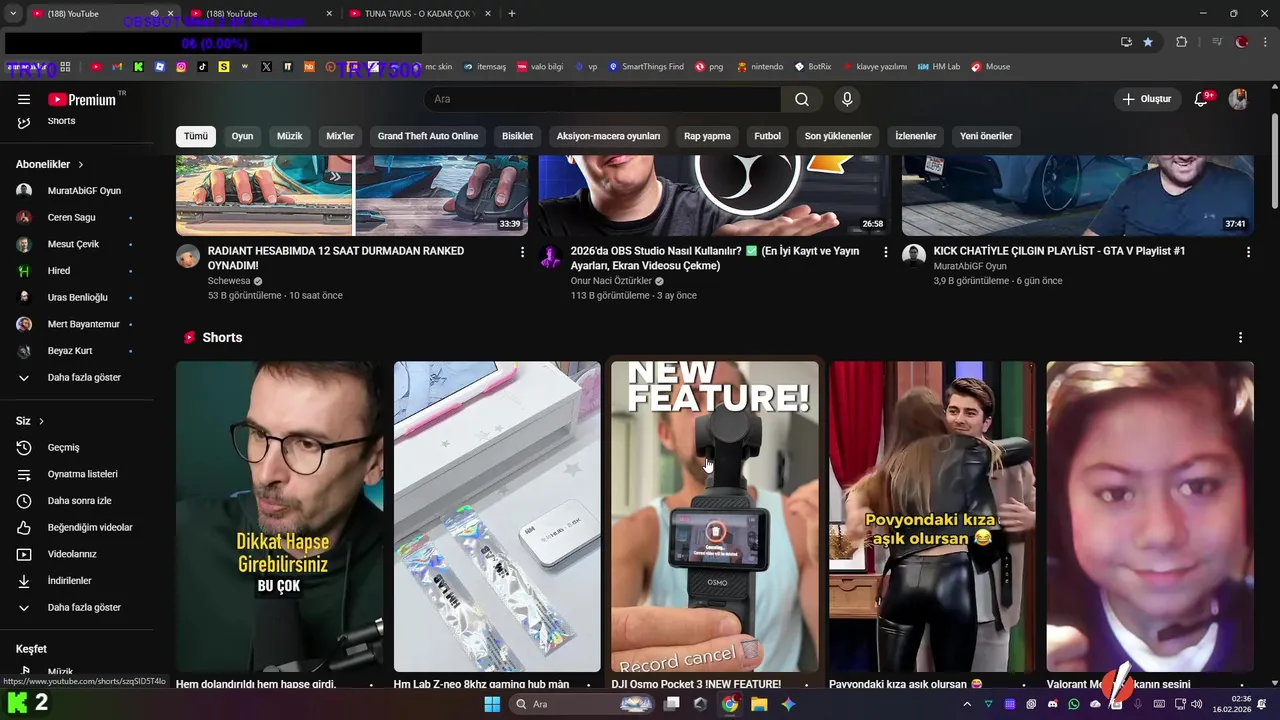Open RADIANT HESABIMDA 12 SAAT video title
Viewport: 1280px width, 720px height.
coord(336,258)
